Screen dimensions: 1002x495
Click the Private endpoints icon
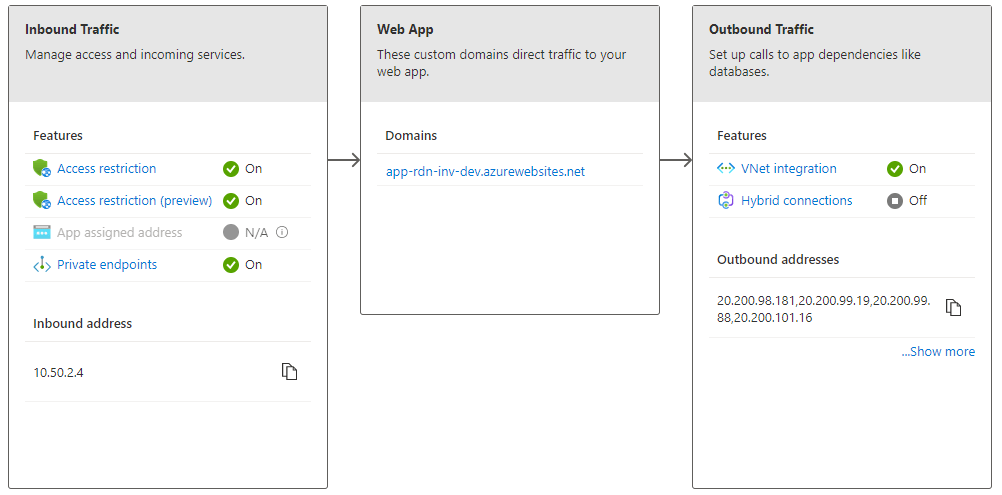41,265
